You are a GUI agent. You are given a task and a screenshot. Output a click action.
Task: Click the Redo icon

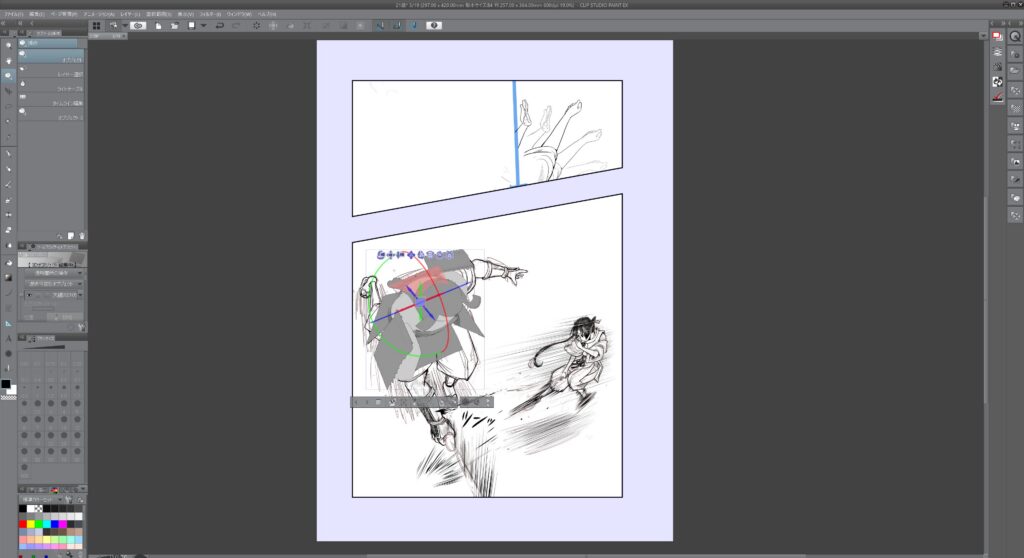[x=236, y=25]
